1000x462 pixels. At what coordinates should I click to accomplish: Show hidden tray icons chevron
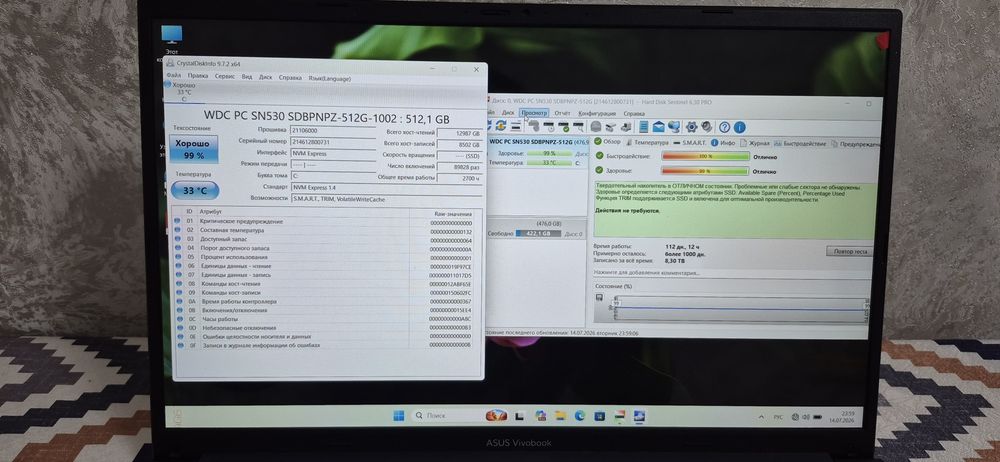(761, 417)
